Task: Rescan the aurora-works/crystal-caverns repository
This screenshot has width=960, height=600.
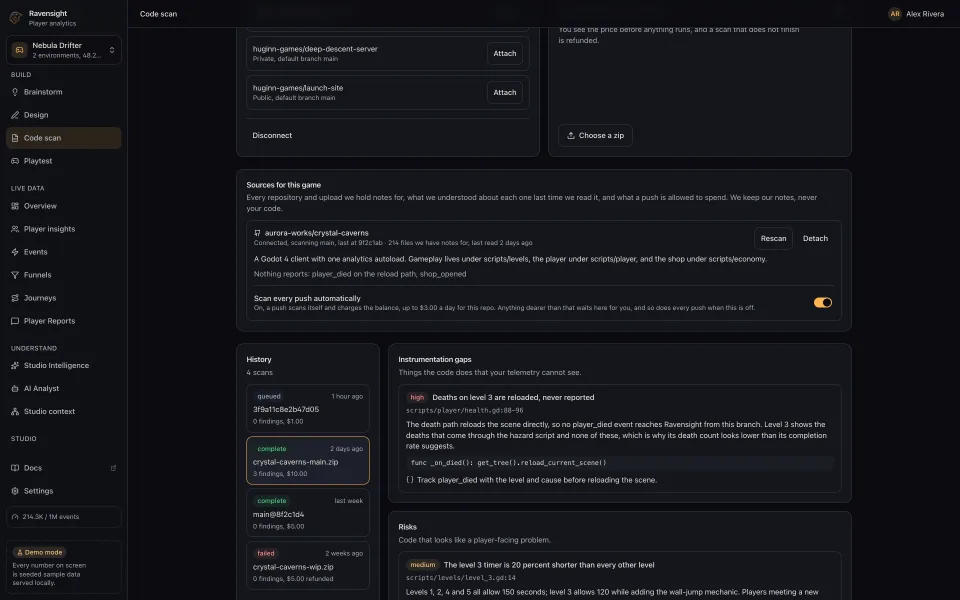Action: [773, 239]
